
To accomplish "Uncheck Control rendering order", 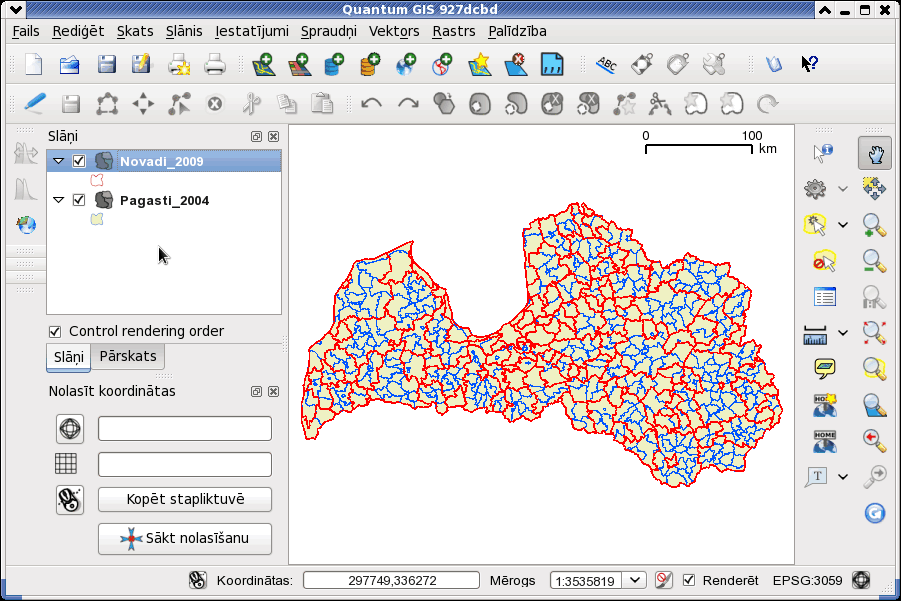I will (x=55, y=332).
